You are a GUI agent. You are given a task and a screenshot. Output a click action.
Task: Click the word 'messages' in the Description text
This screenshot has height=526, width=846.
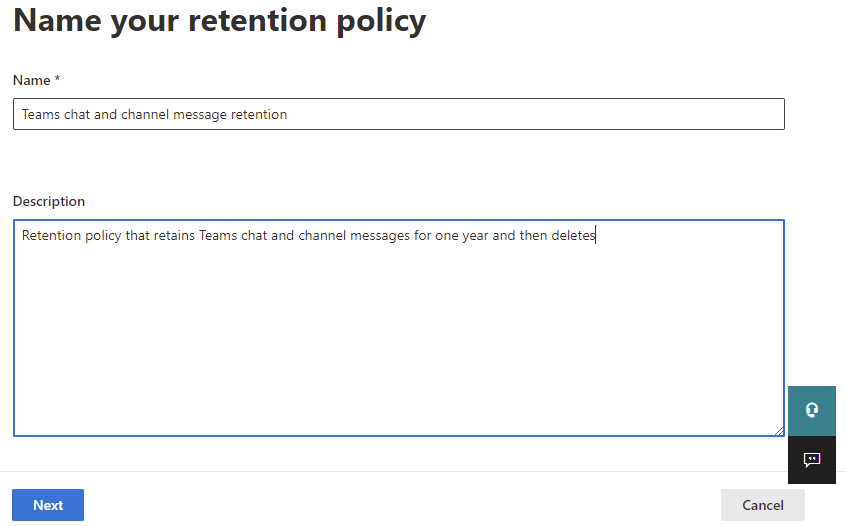[379, 236]
